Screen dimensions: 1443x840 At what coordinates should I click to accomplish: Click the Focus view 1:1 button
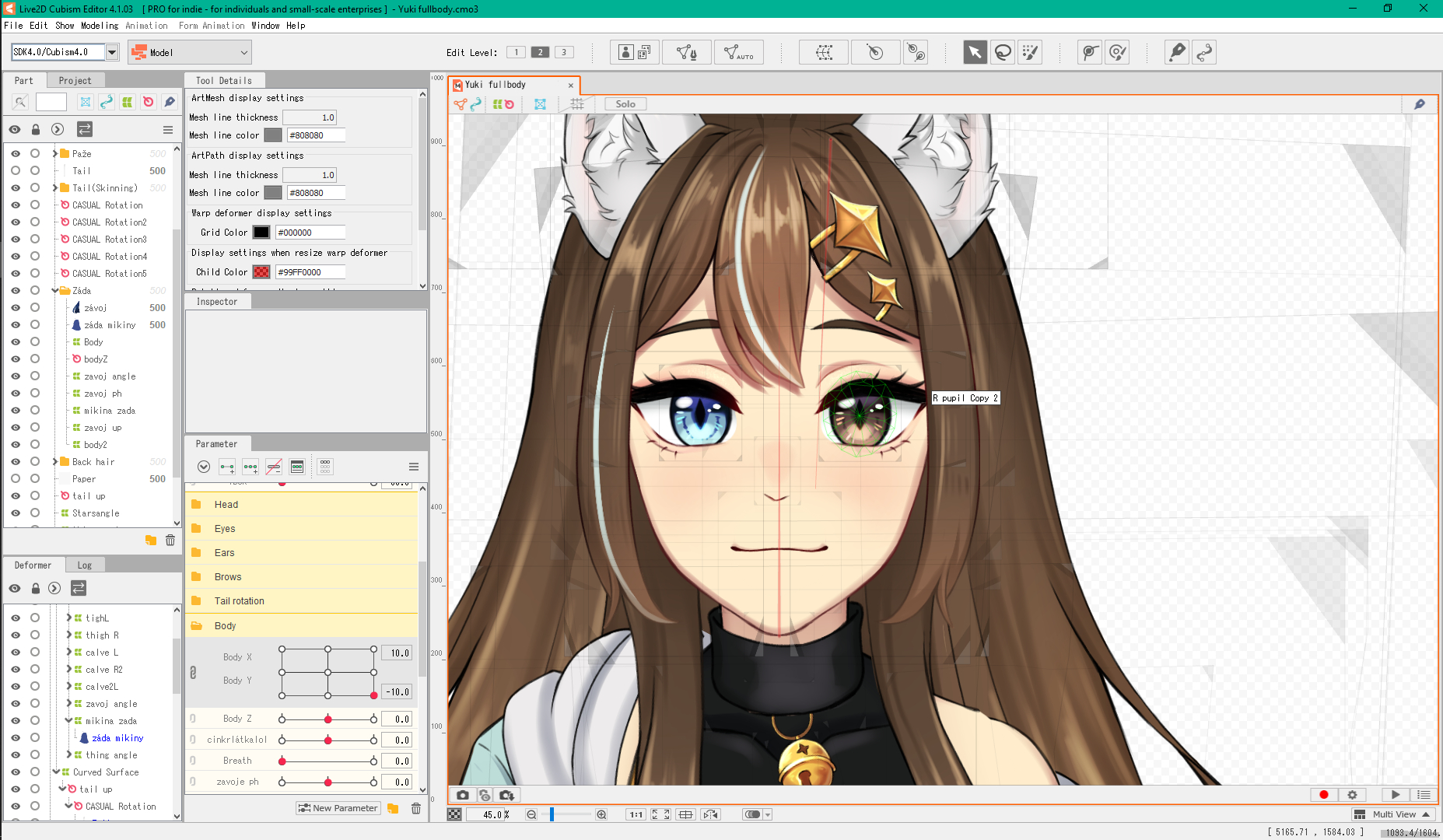(636, 814)
